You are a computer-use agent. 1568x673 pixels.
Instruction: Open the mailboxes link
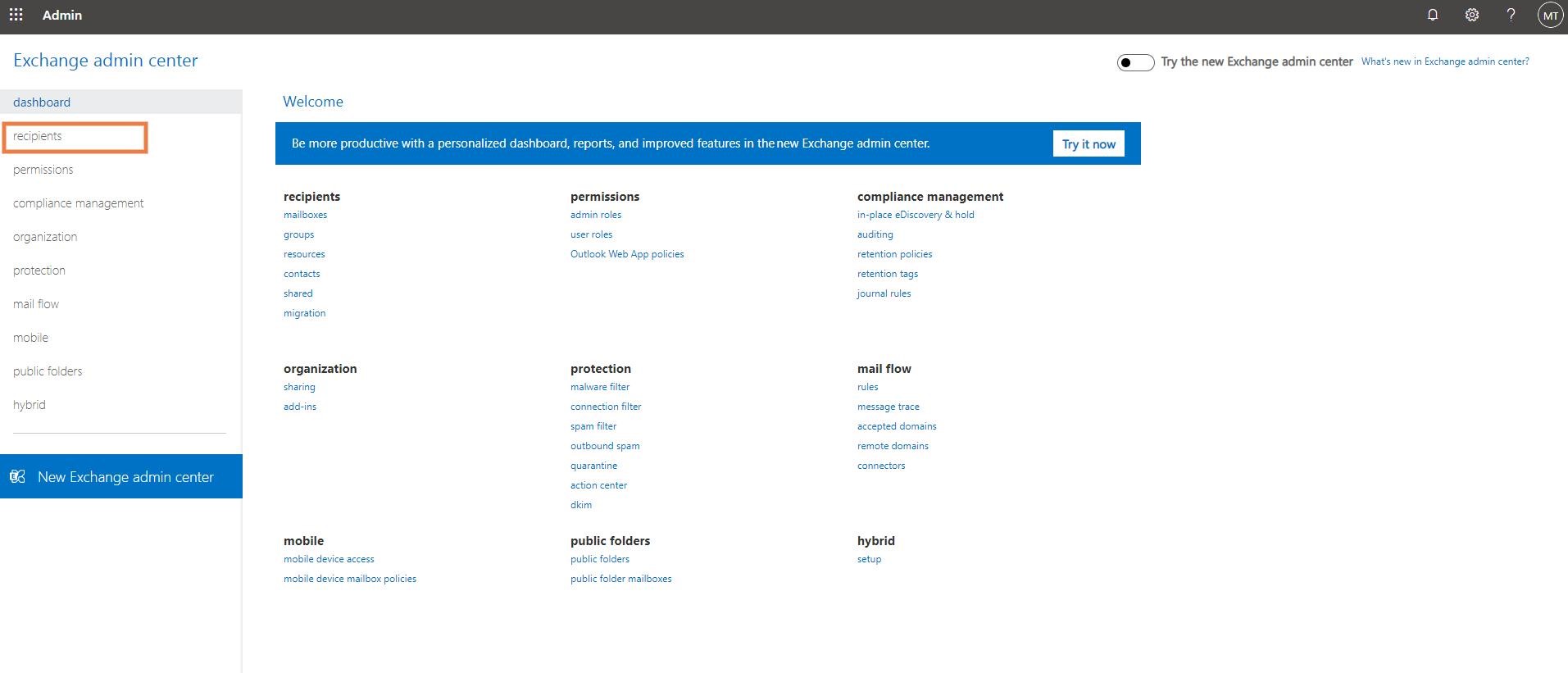(305, 215)
